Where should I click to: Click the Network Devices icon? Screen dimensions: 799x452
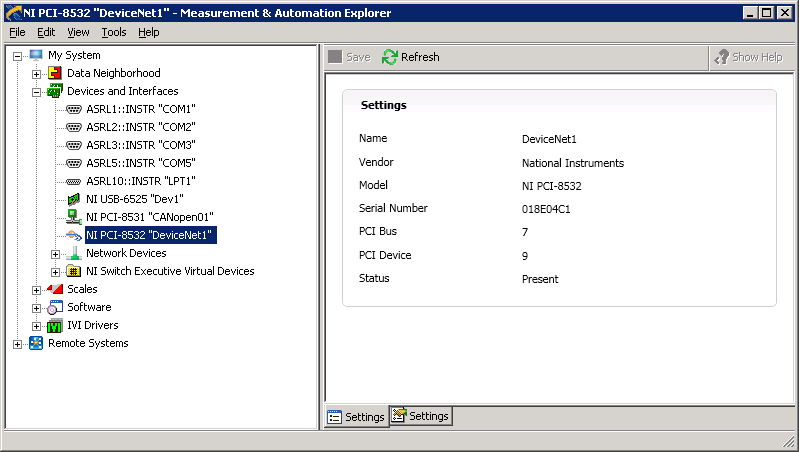tap(73, 253)
